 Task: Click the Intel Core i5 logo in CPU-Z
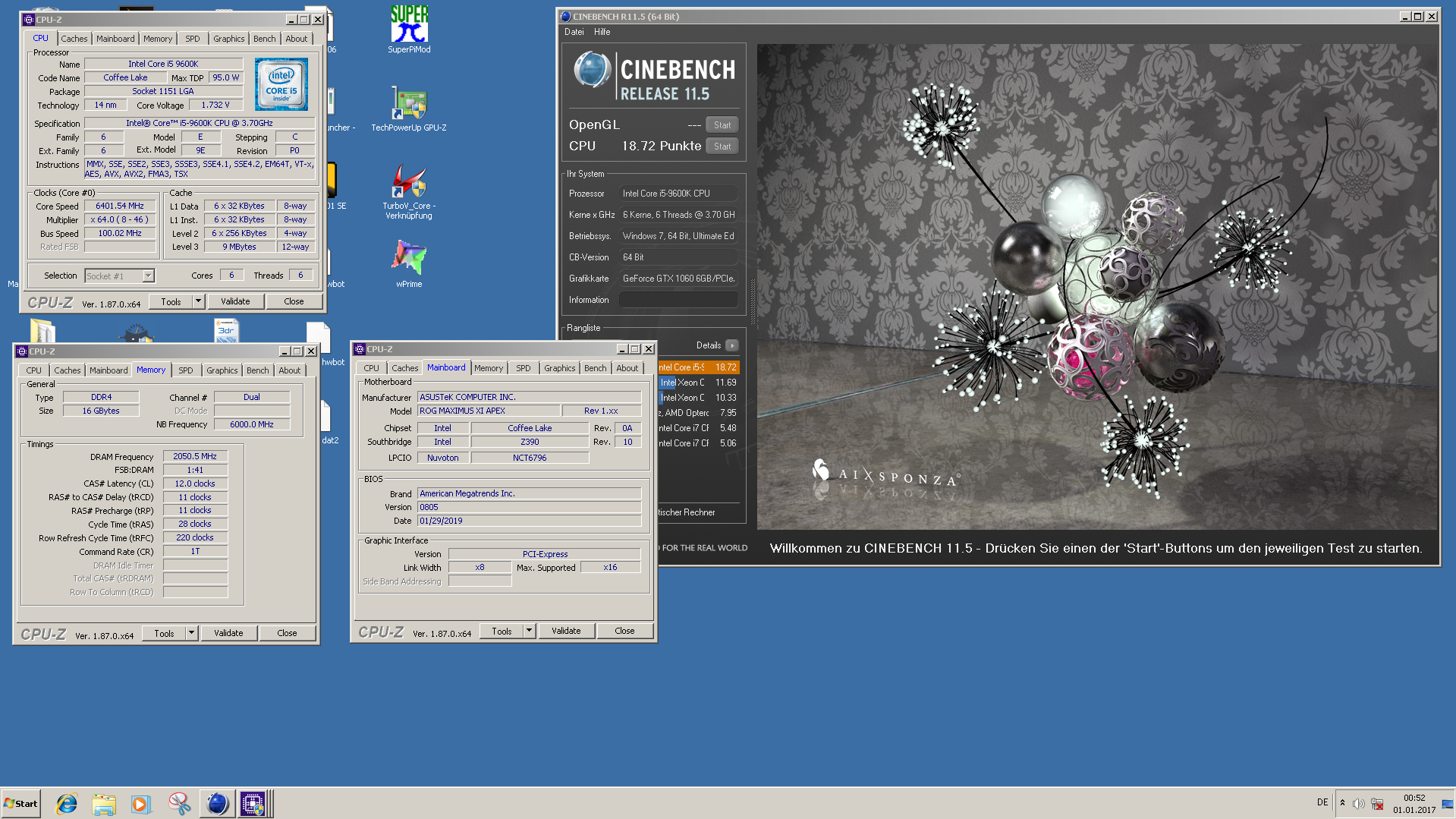(x=281, y=84)
